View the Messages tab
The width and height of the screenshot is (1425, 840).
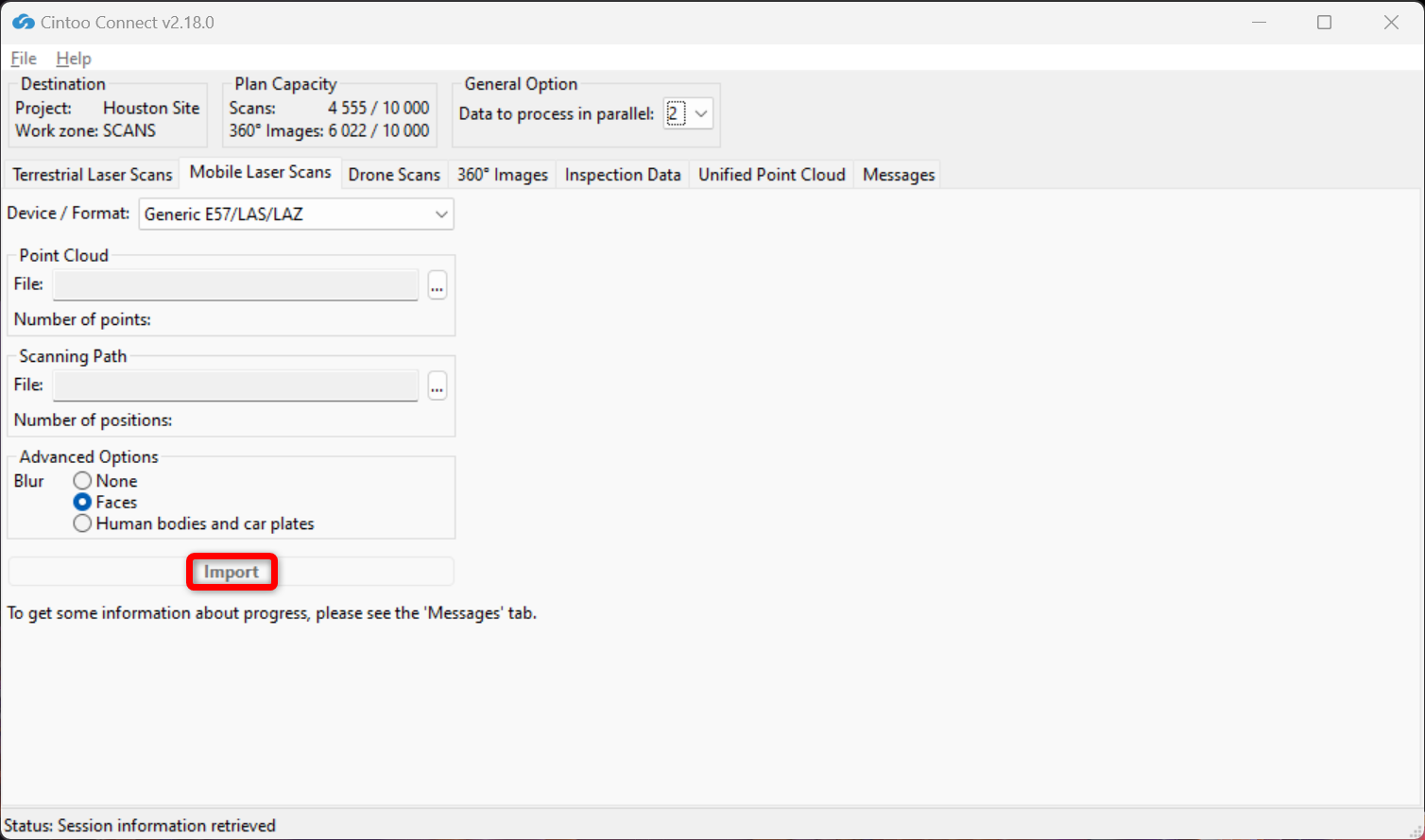pos(899,175)
